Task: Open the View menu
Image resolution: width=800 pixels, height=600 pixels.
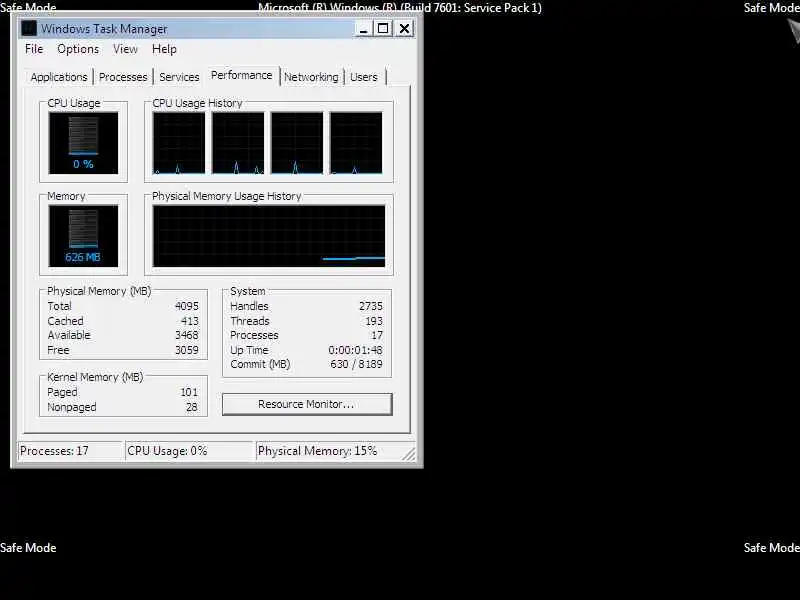Action: tap(126, 49)
